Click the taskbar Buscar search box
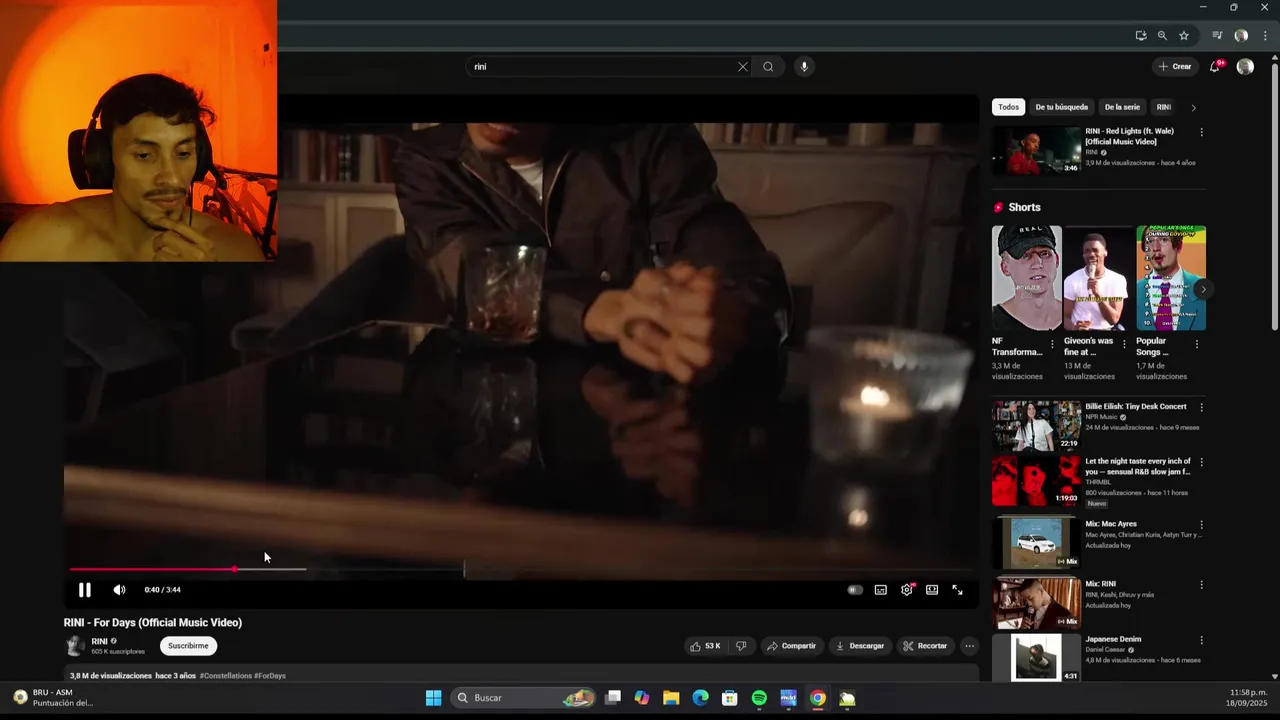1280x720 pixels. coord(522,698)
